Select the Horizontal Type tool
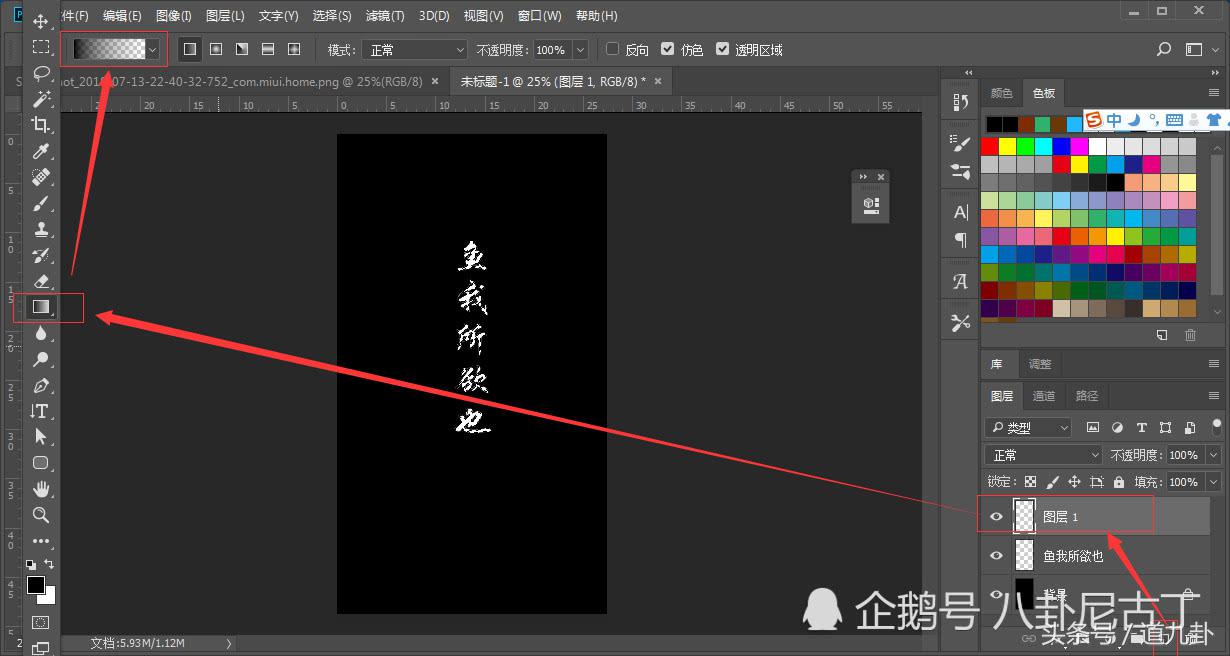Image resolution: width=1230 pixels, height=656 pixels. click(41, 411)
